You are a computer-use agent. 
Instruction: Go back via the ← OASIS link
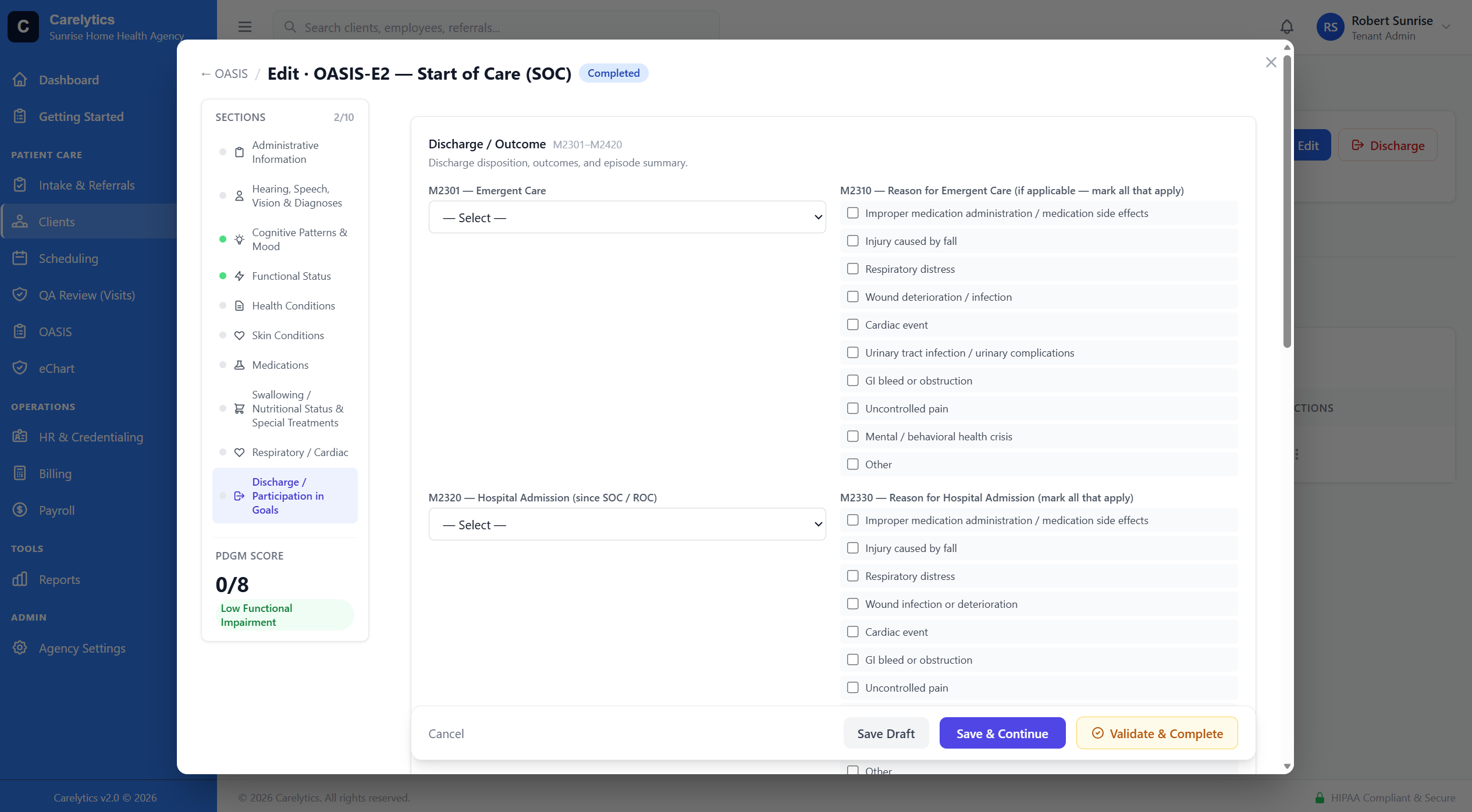(x=225, y=74)
